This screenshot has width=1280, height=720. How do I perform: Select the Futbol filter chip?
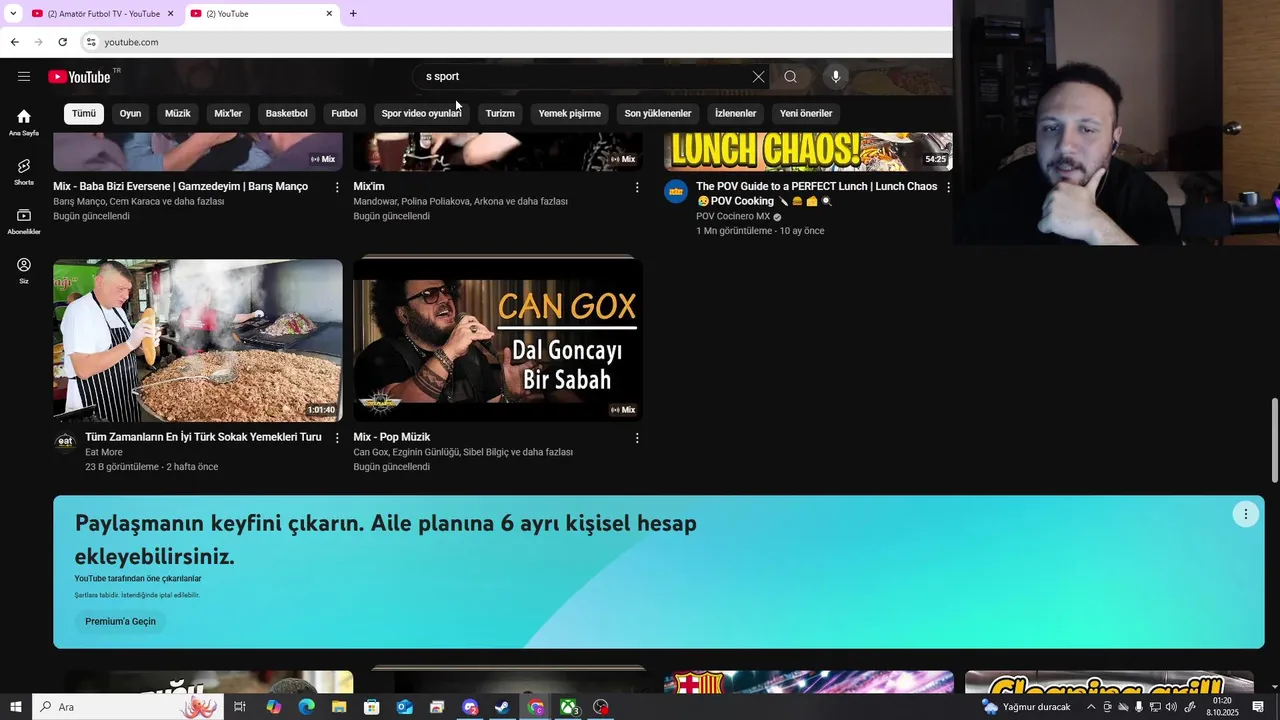(344, 113)
